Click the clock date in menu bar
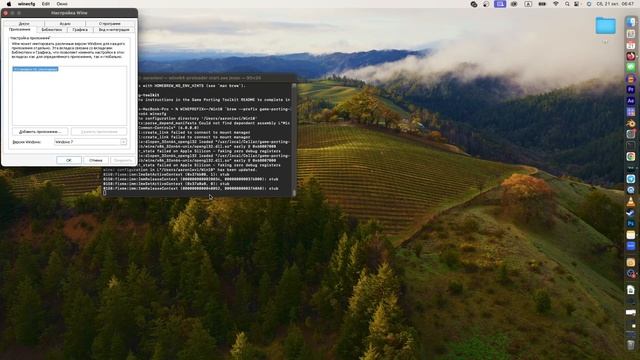The width and height of the screenshot is (640, 360). coord(615,4)
